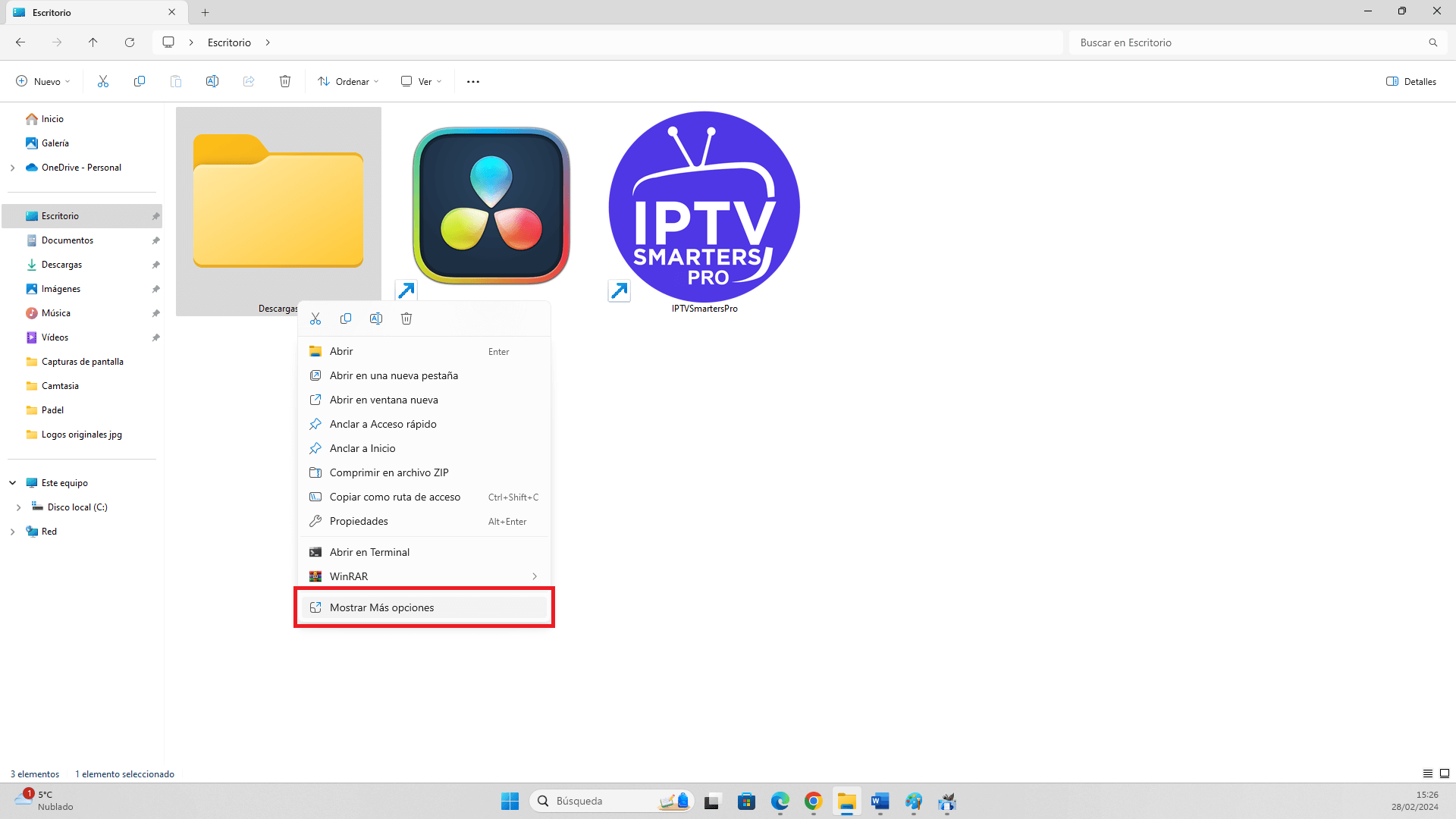Expand Red tree node
Image resolution: width=1456 pixels, height=819 pixels.
[x=12, y=532]
